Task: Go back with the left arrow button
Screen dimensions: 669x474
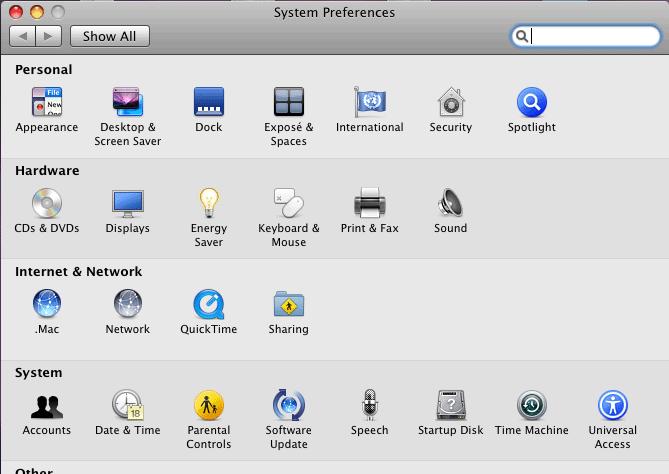Action: pyautogui.click(x=23, y=36)
